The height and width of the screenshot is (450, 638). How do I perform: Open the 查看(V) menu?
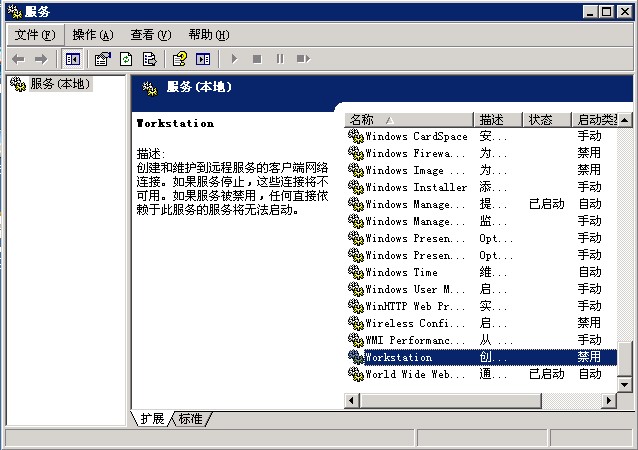coord(150,35)
